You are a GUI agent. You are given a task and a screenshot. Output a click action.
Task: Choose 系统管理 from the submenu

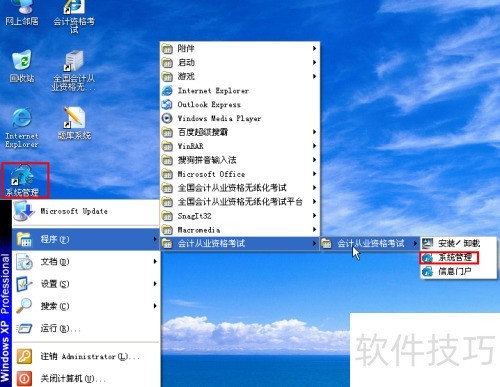pos(458,257)
